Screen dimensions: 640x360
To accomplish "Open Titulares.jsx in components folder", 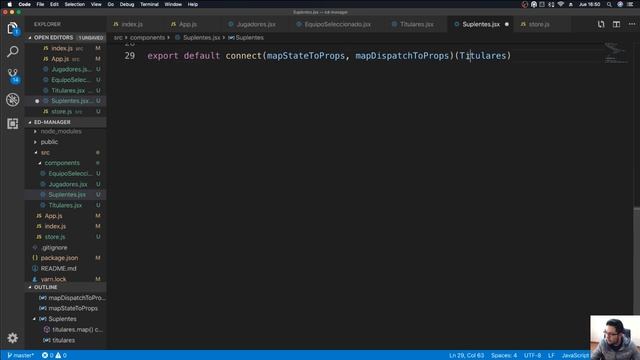I will click(65, 205).
